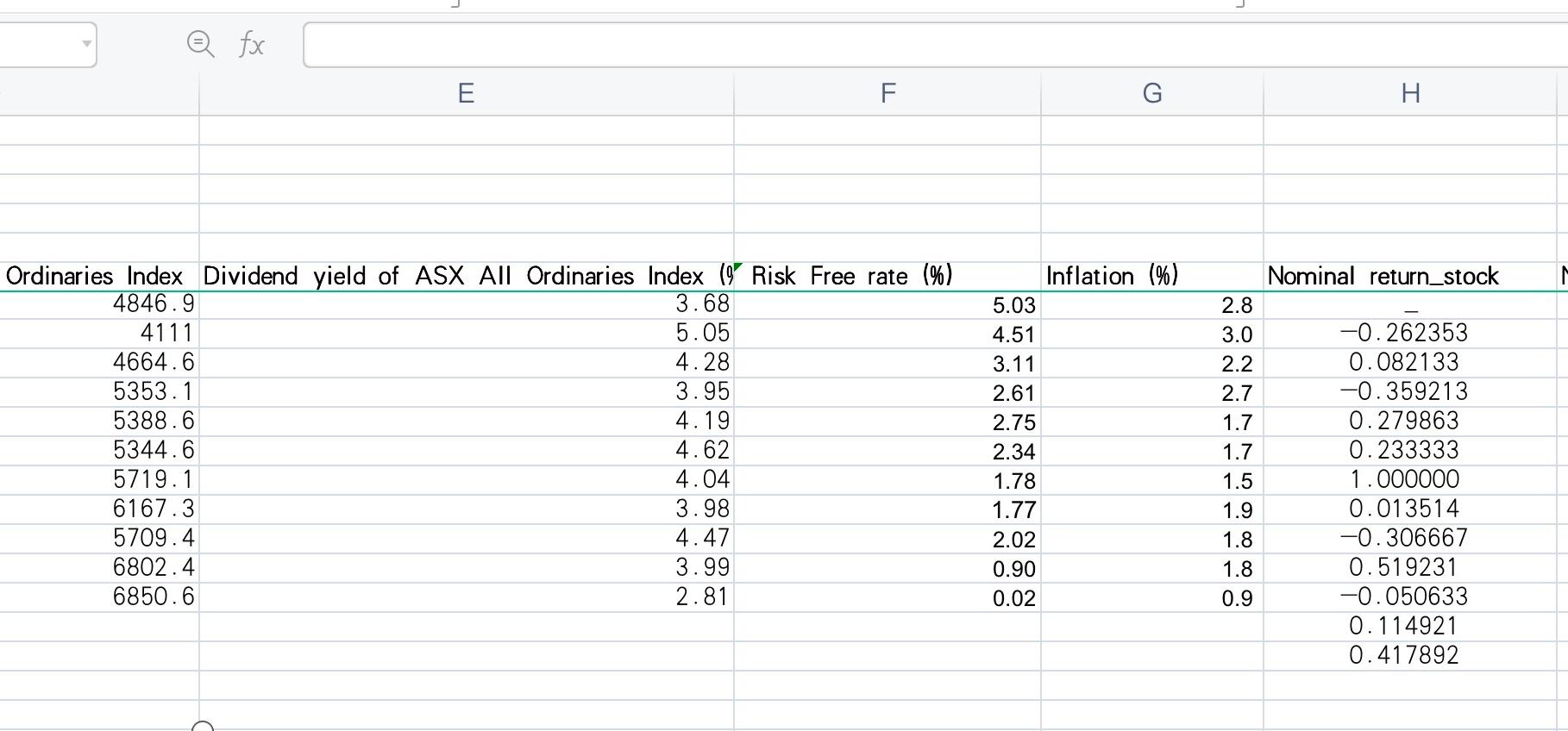Viewport: 1568px width, 731px height.
Task: Select the Ordinaries Index header cell
Action: pyautogui.click(x=99, y=276)
